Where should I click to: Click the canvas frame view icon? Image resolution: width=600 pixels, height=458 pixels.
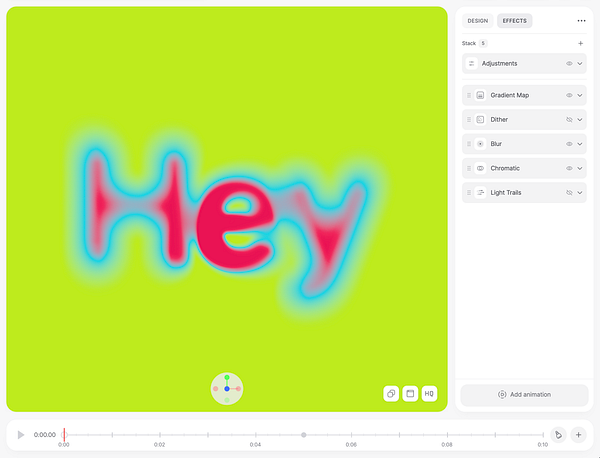[x=410, y=394]
